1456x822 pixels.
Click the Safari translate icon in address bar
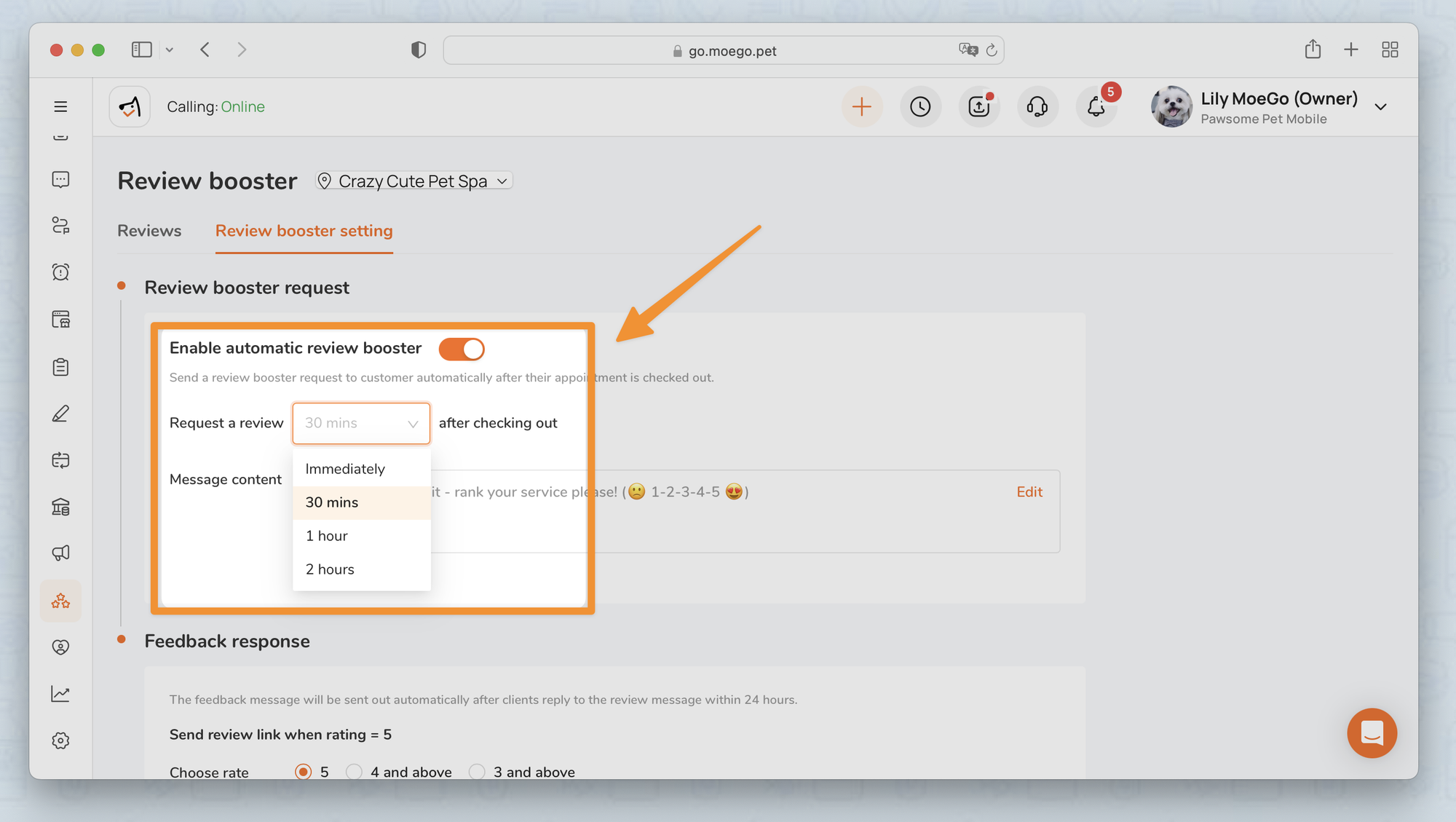pos(968,50)
